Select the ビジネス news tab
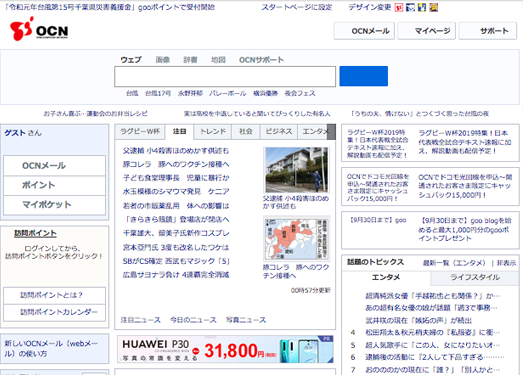Viewport: 523px width, 375px height. click(x=279, y=131)
